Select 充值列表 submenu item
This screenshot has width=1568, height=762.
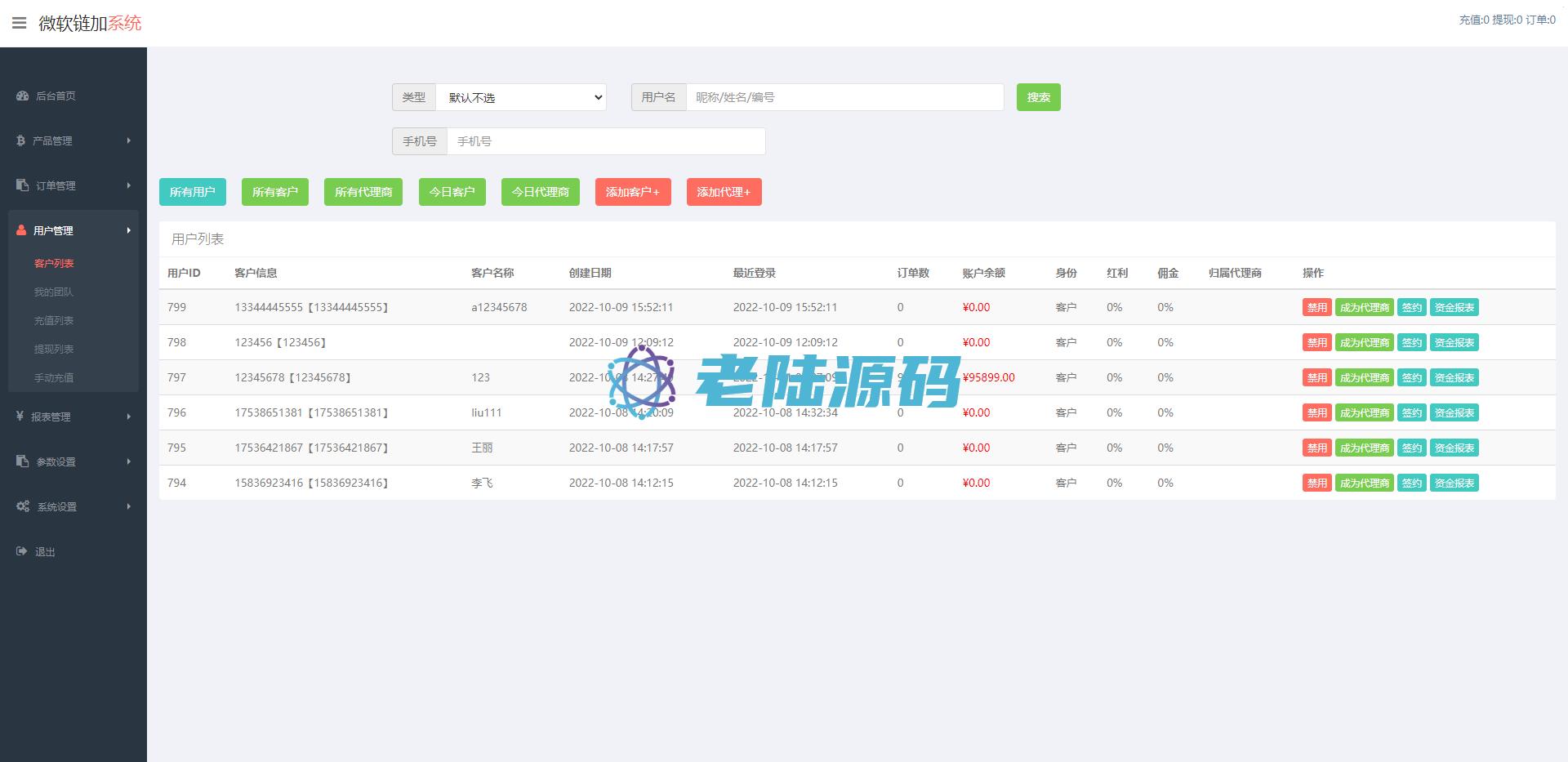[54, 320]
